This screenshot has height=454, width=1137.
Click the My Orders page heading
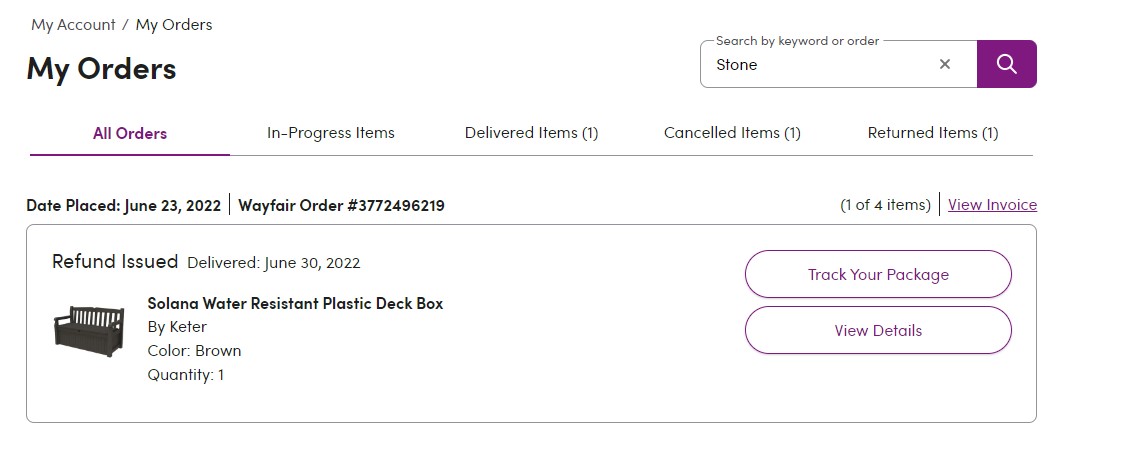click(x=102, y=69)
